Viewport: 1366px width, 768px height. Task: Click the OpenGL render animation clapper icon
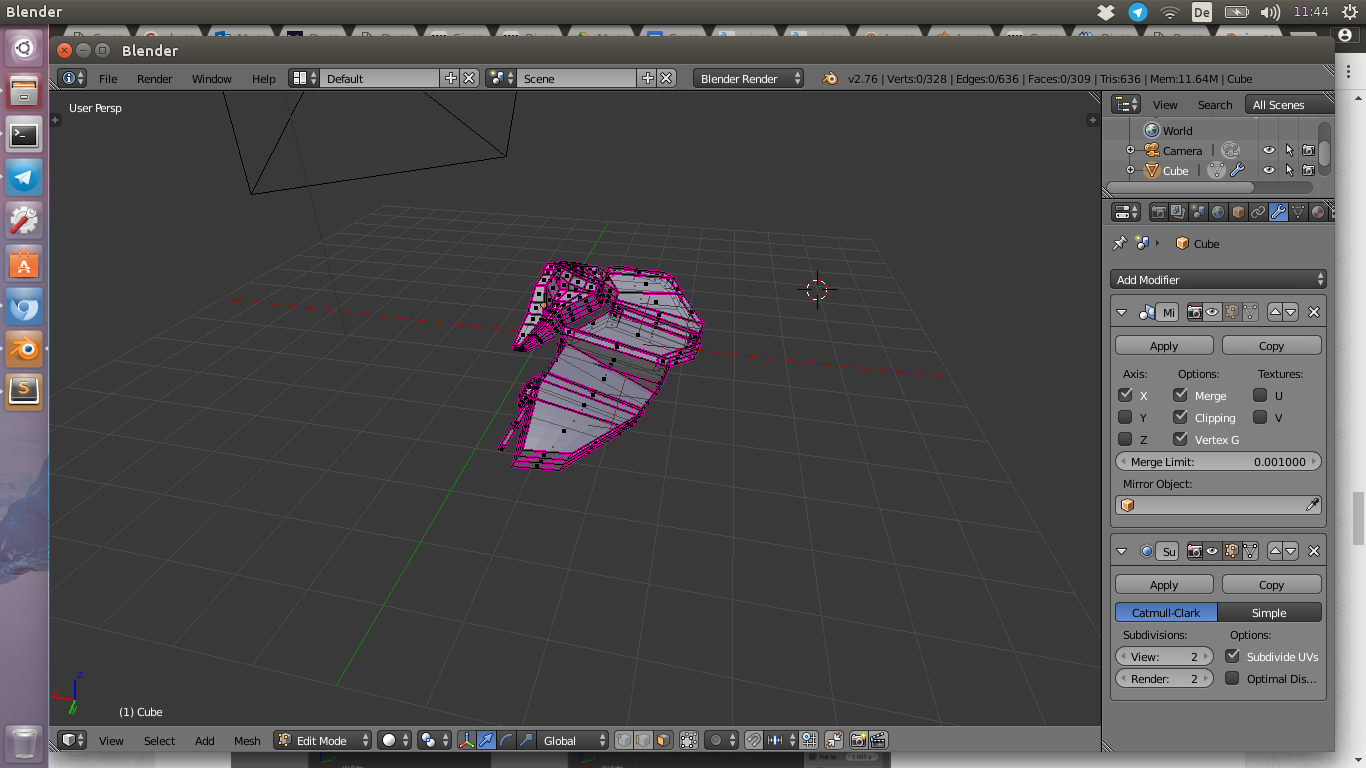tap(878, 740)
